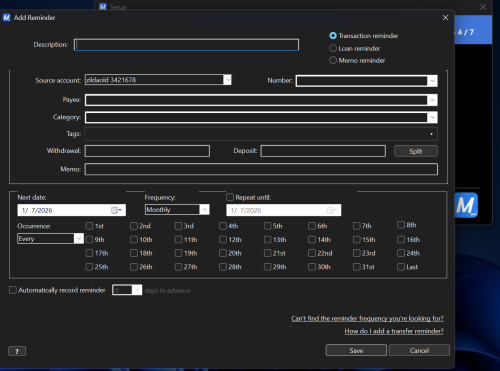This screenshot has width=500, height=371.
Task: Tick the 15th day checkbox
Action: 357,240
